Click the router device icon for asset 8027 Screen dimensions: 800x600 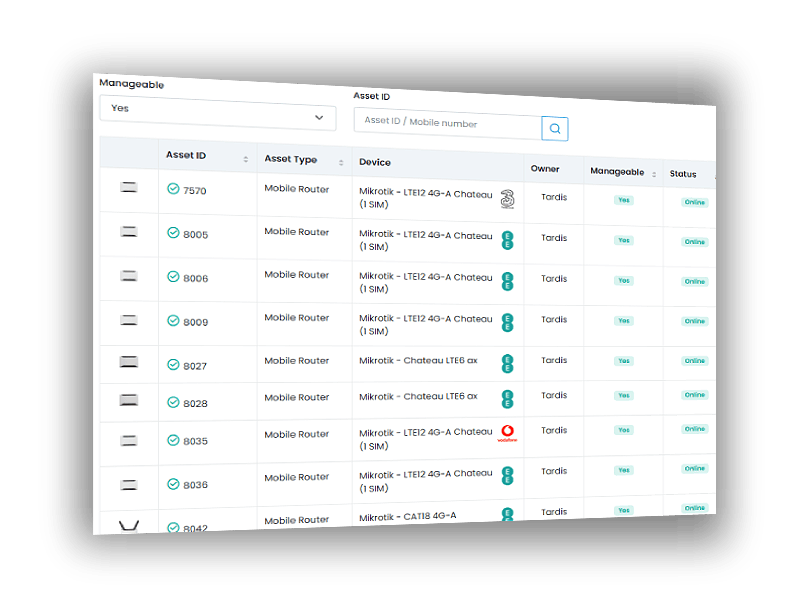tap(129, 362)
